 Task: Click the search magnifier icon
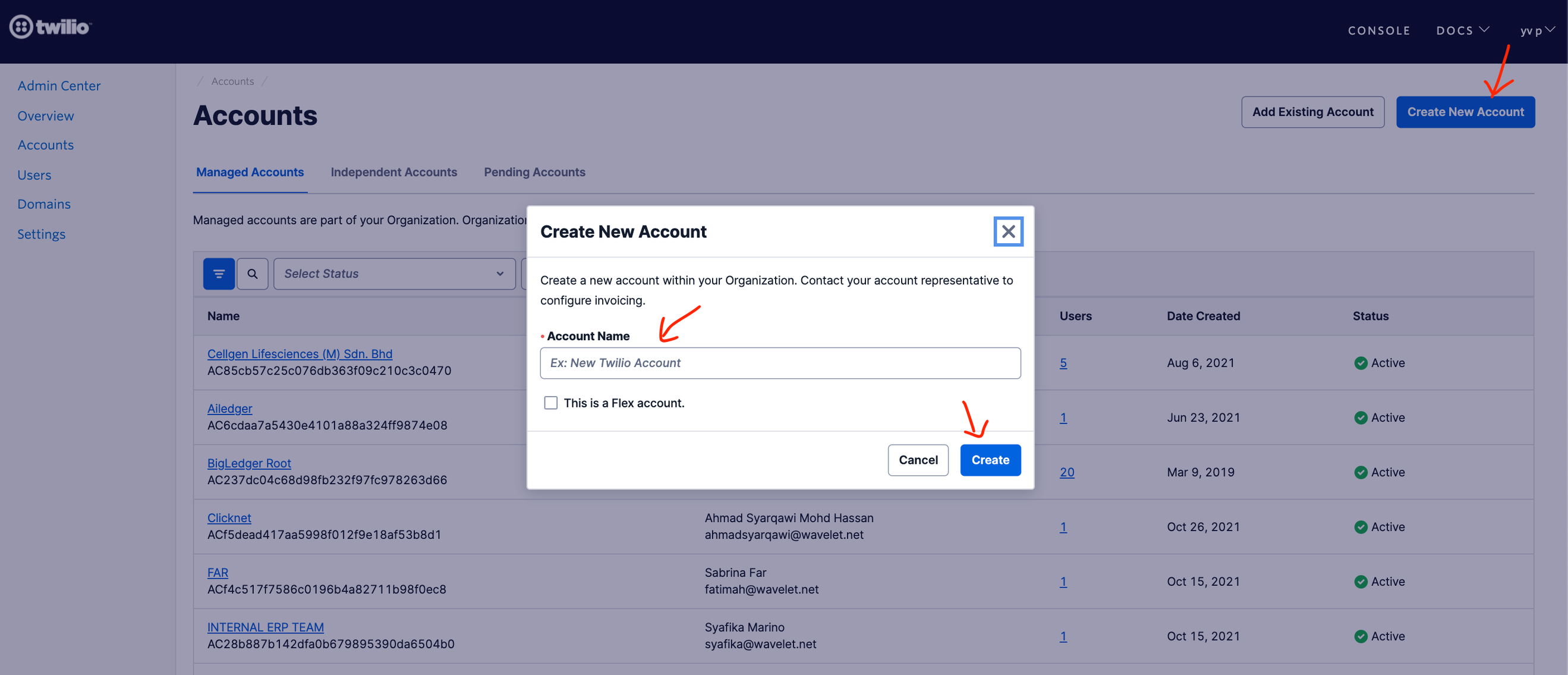click(252, 274)
